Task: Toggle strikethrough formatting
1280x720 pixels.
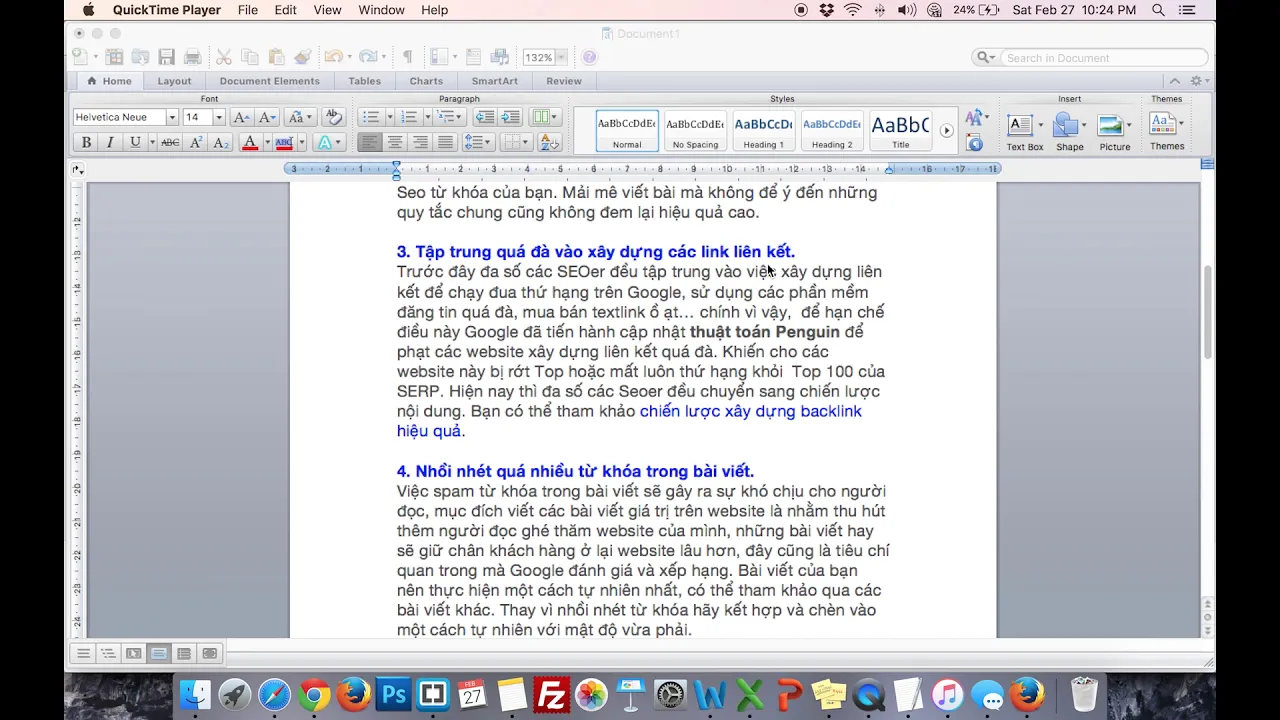Action: tap(170, 143)
